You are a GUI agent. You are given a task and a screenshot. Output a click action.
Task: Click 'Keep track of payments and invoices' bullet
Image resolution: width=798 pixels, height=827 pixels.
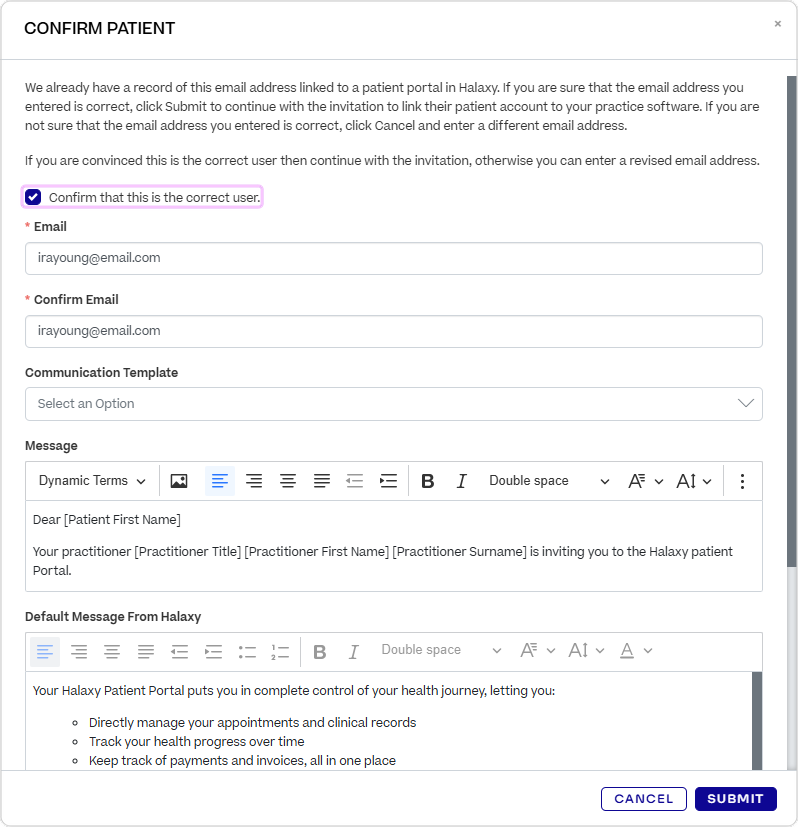pyautogui.click(x=242, y=761)
